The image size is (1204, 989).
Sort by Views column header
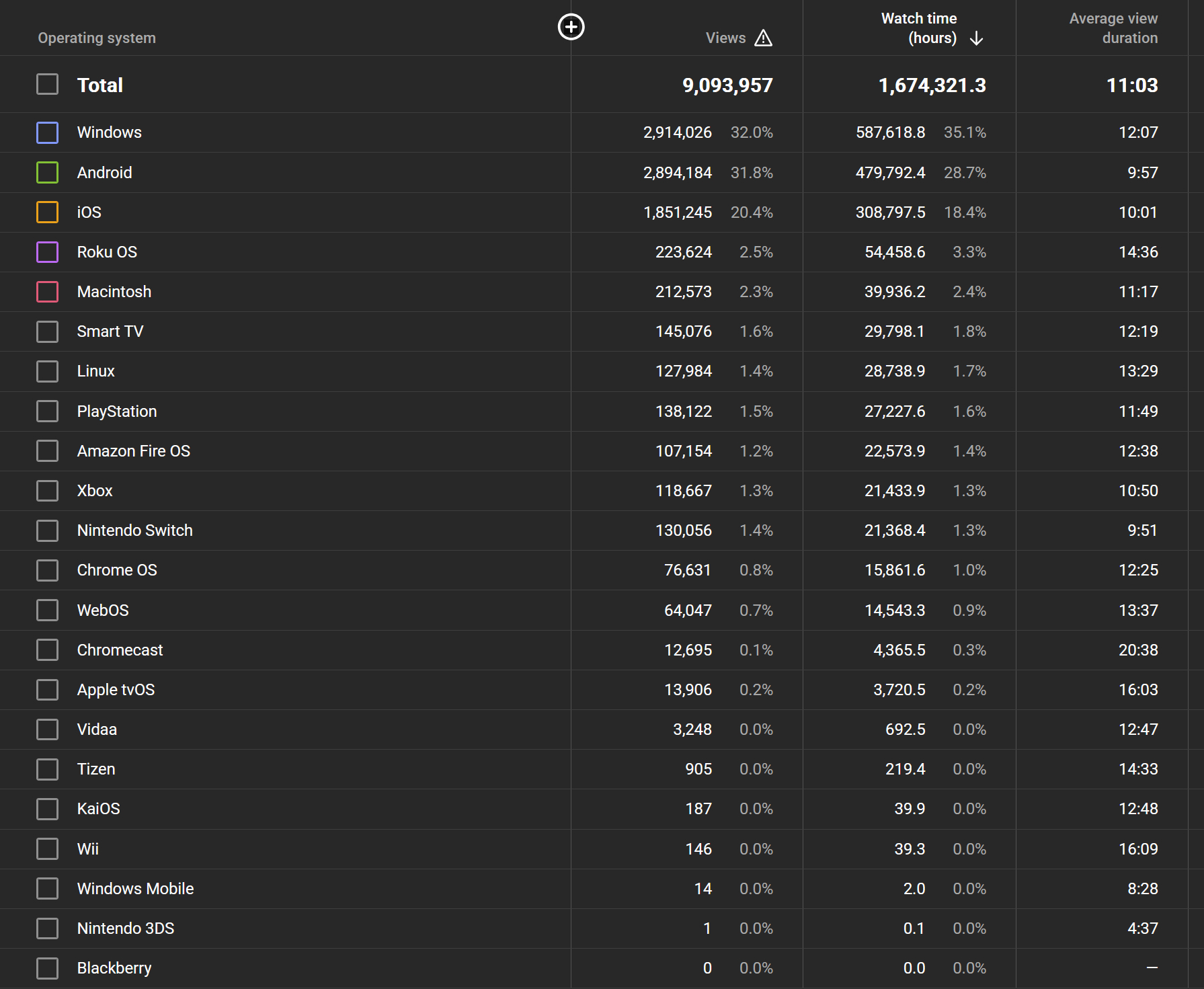click(725, 38)
